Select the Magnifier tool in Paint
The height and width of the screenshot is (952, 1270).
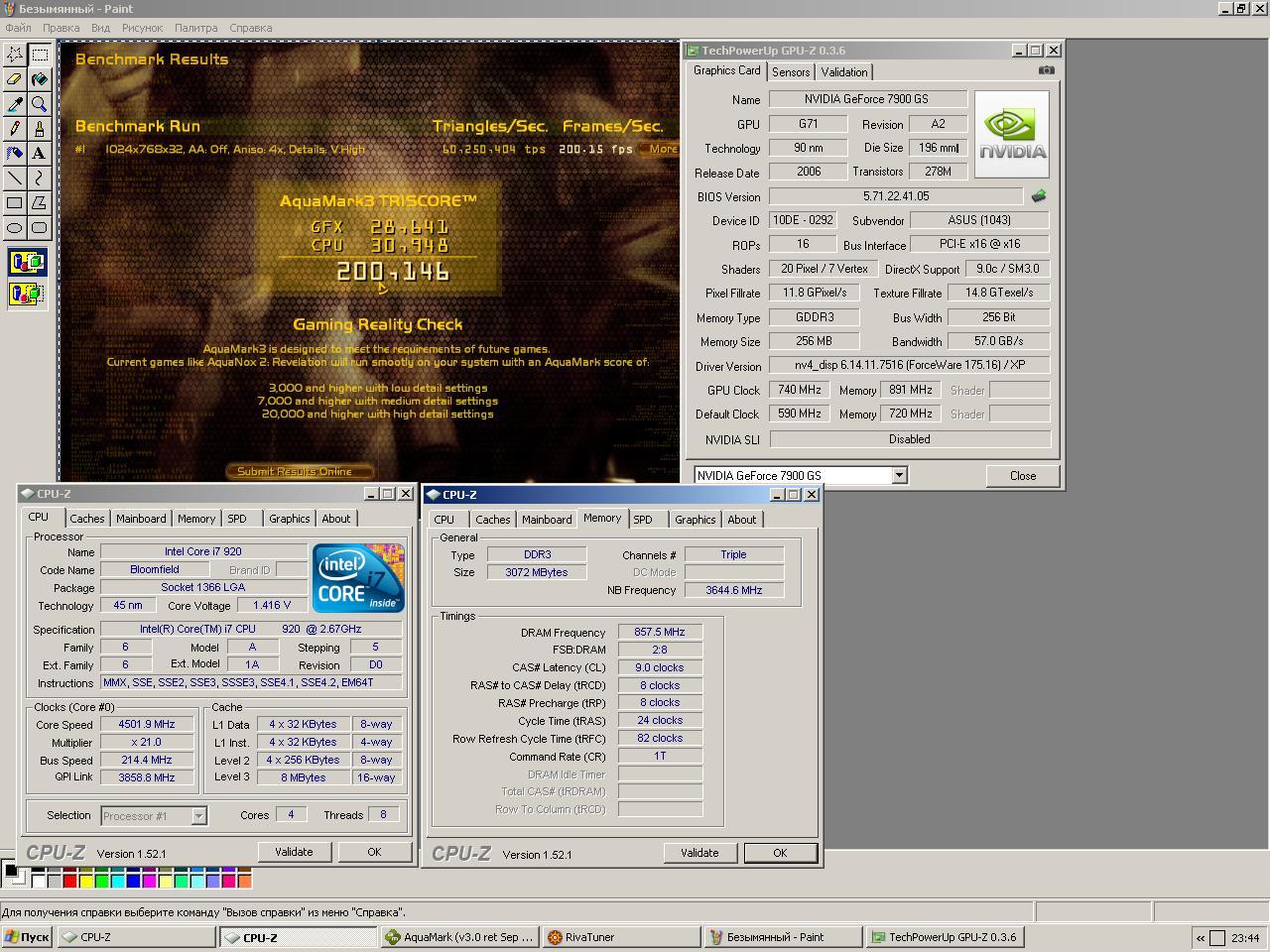pyautogui.click(x=40, y=104)
